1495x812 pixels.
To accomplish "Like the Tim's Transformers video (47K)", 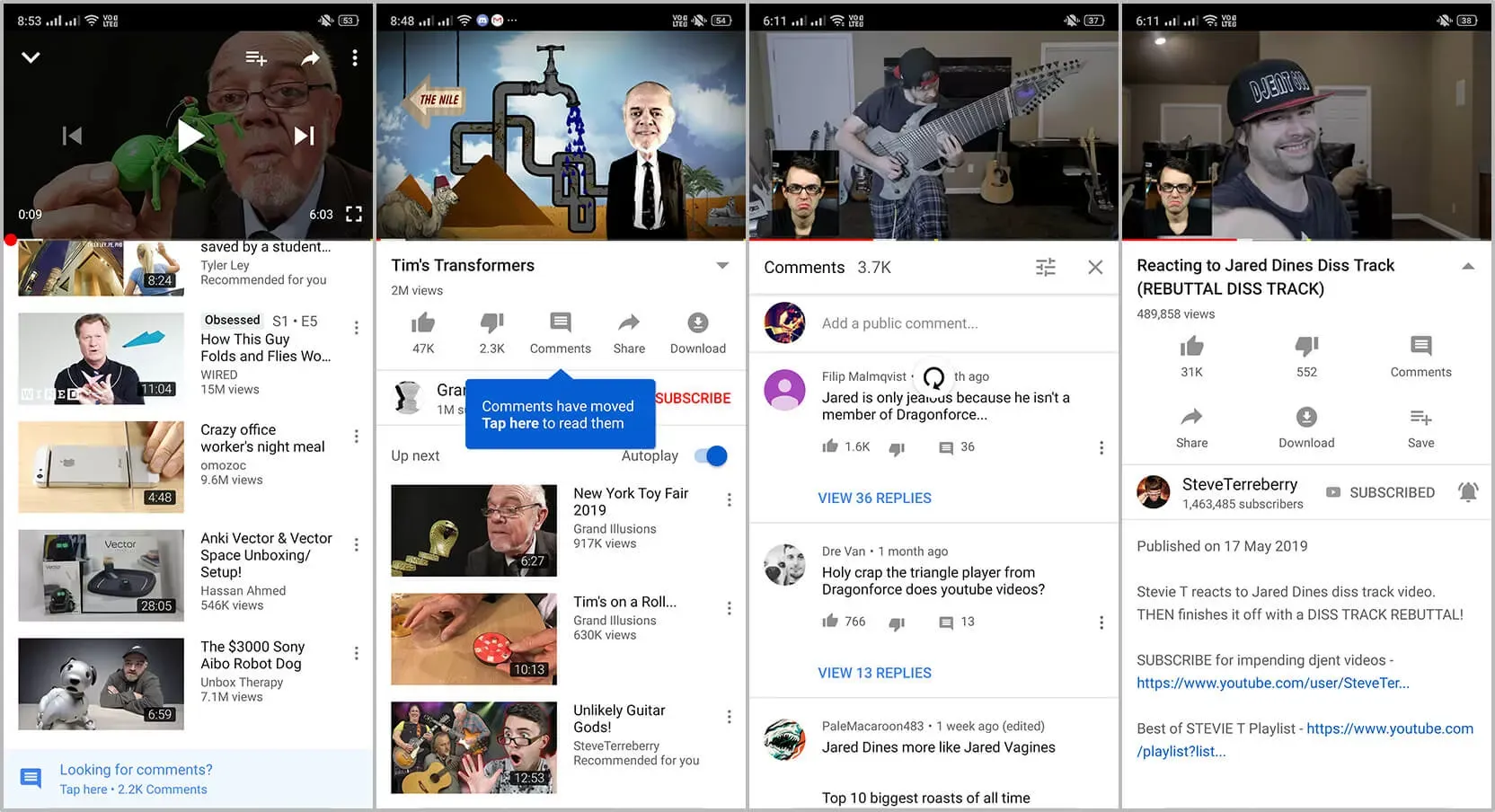I will 423,323.
